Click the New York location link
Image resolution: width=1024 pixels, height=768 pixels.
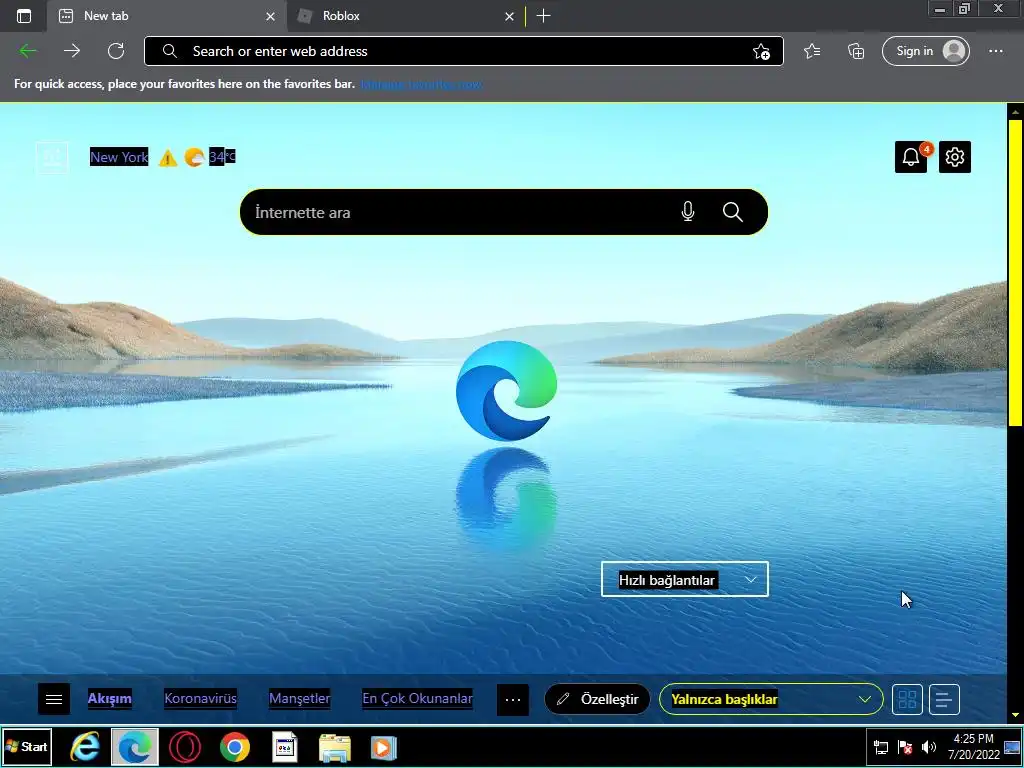coord(119,157)
